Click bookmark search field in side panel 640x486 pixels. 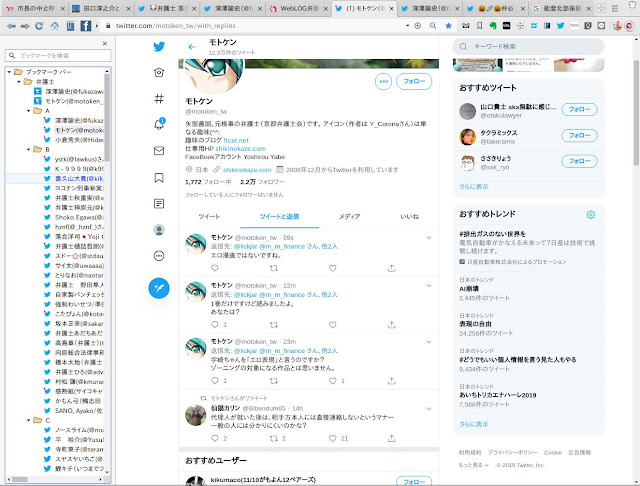tap(58, 55)
